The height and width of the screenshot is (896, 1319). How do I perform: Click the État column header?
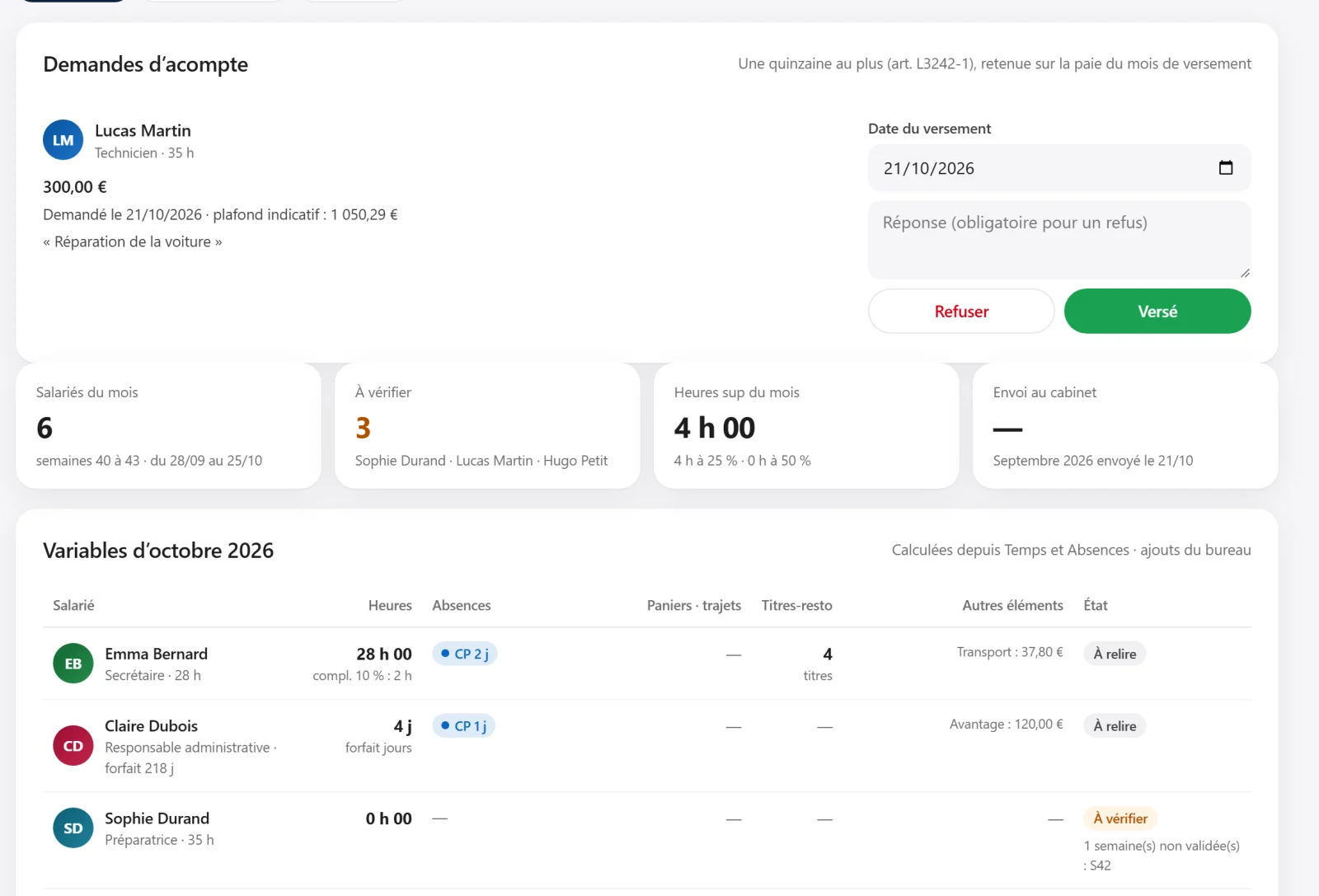point(1096,605)
